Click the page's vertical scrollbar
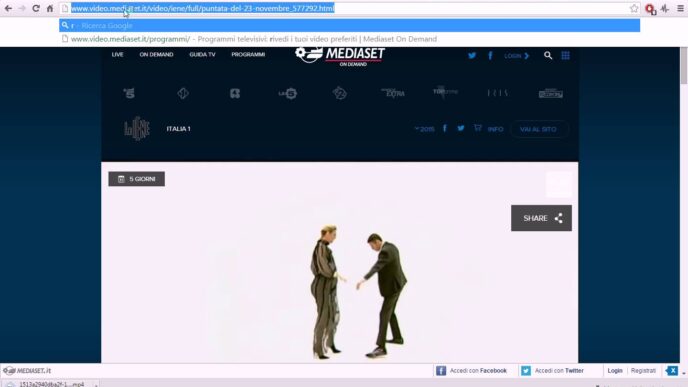This screenshot has height=387, width=688. click(x=684, y=66)
